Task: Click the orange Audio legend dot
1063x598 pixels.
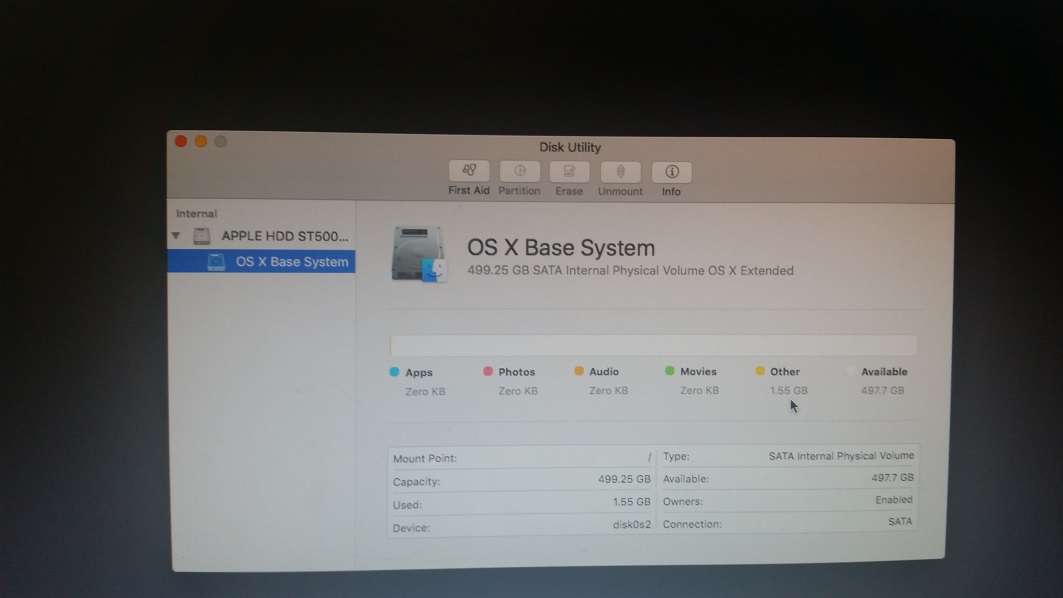Action: coord(579,371)
